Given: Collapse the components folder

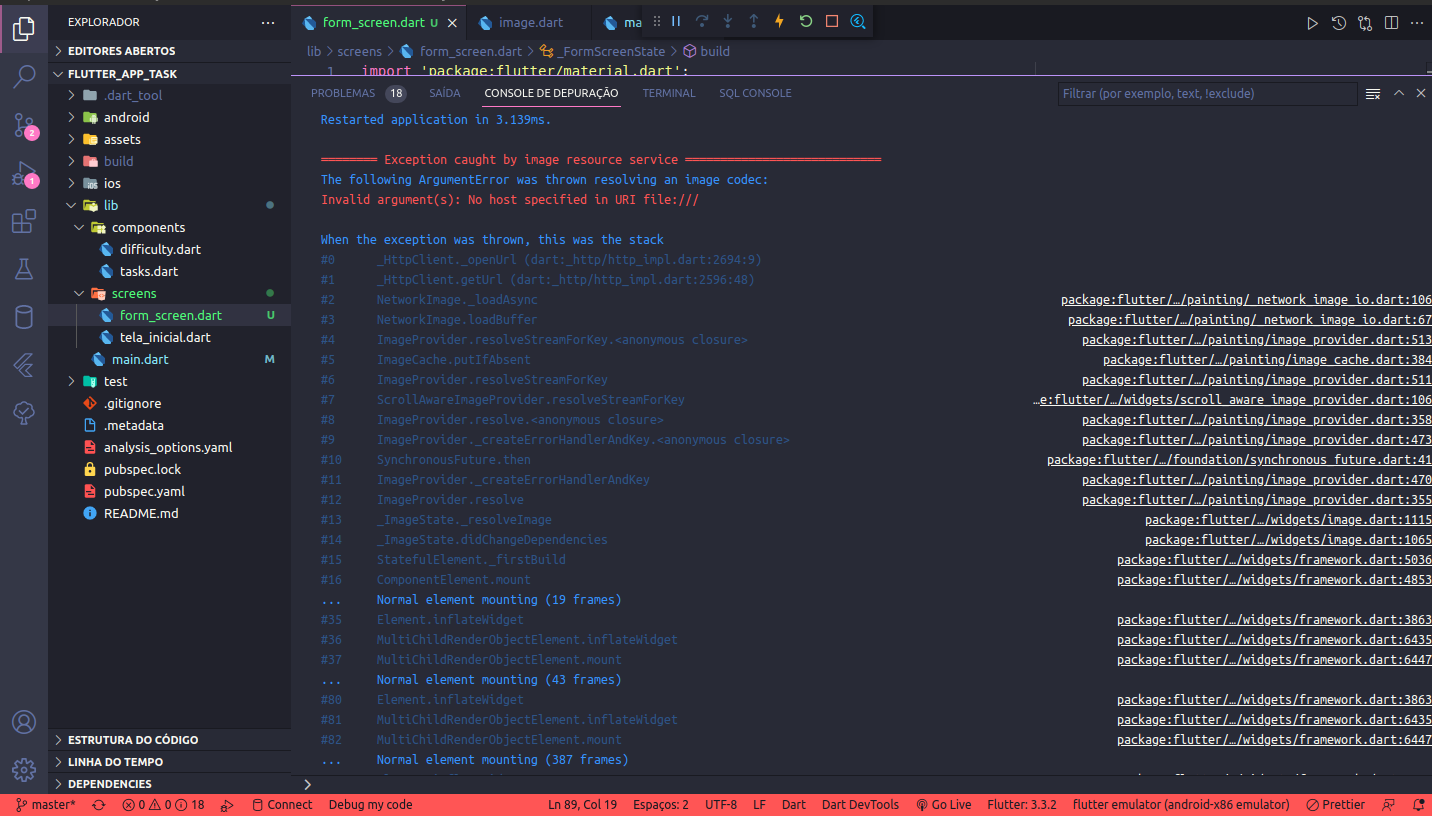Looking at the screenshot, I should (x=170, y=227).
